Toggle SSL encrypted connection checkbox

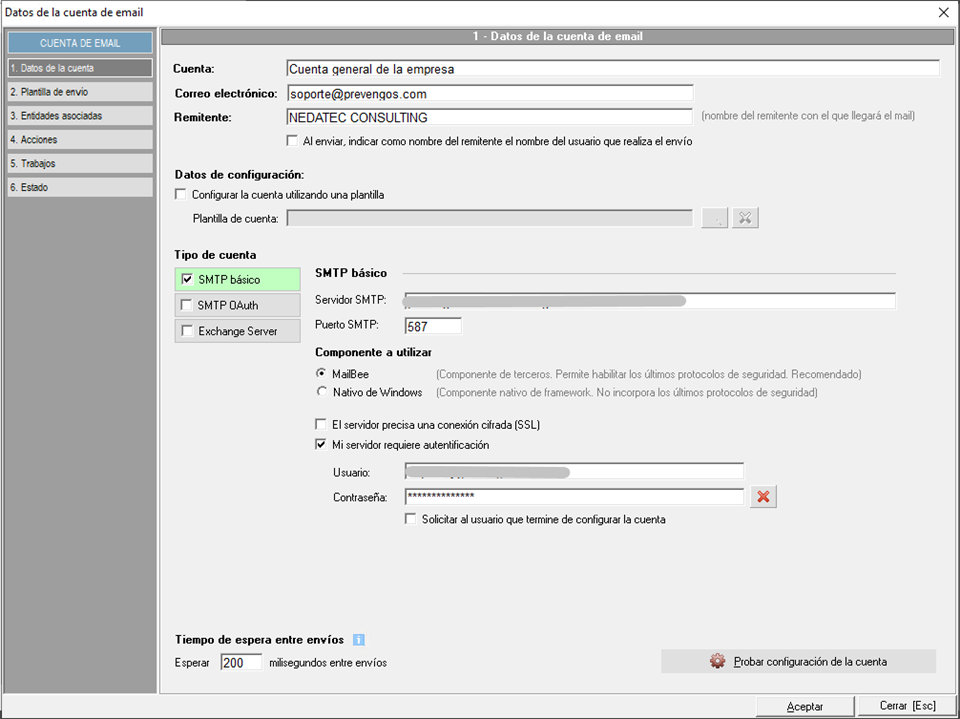click(321, 425)
